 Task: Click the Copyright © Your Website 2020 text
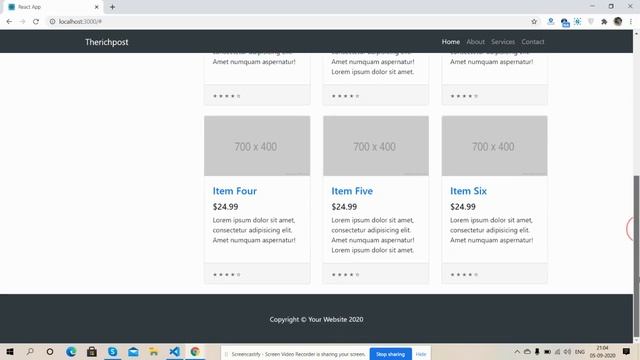tap(316, 320)
